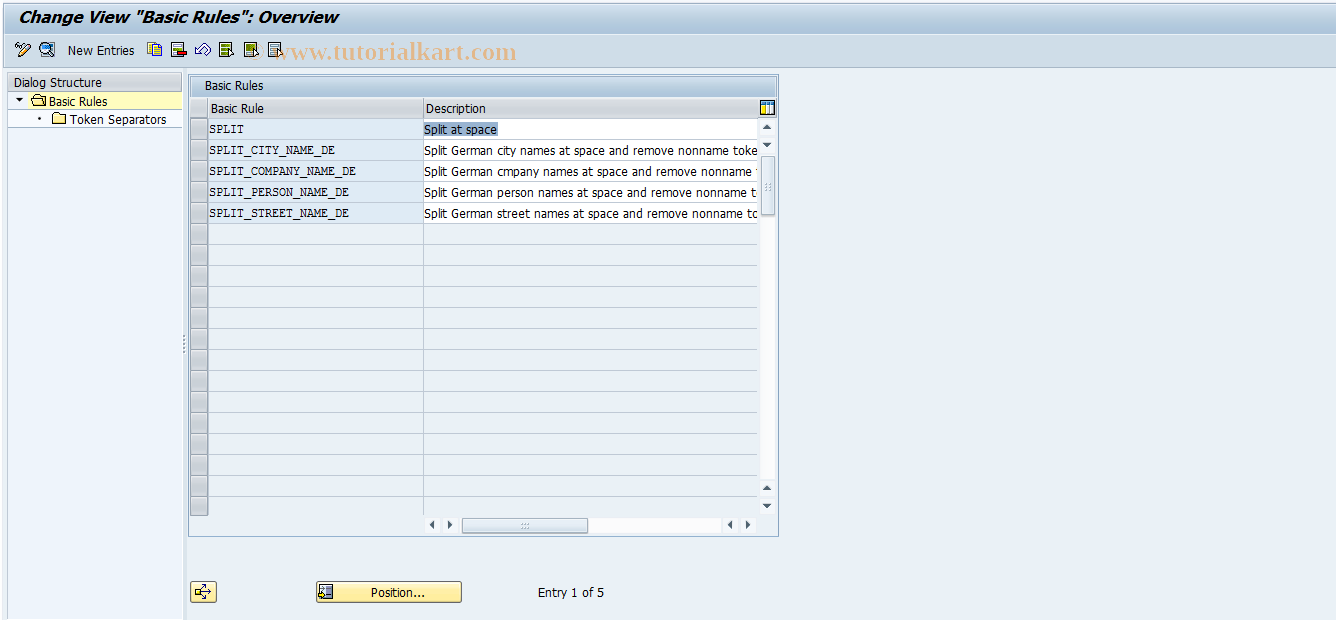Click the Copy As icon
Screen dimensions: 1336x620
coord(153,50)
